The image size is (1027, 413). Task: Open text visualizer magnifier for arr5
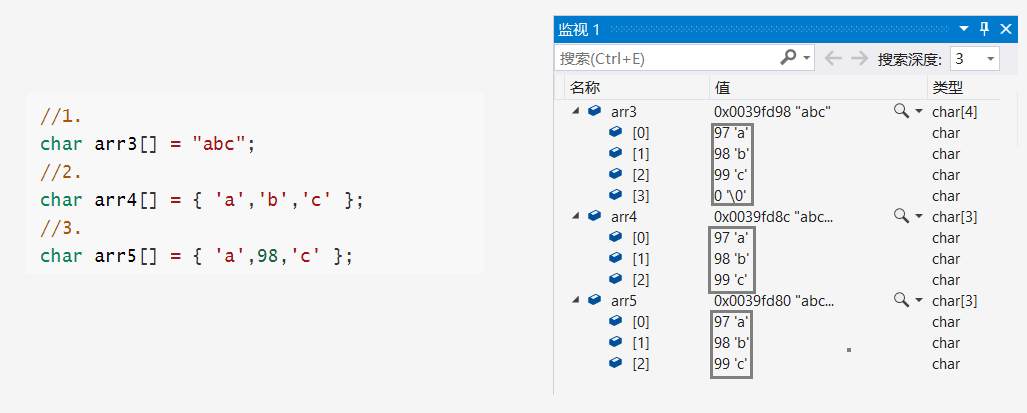click(x=901, y=300)
